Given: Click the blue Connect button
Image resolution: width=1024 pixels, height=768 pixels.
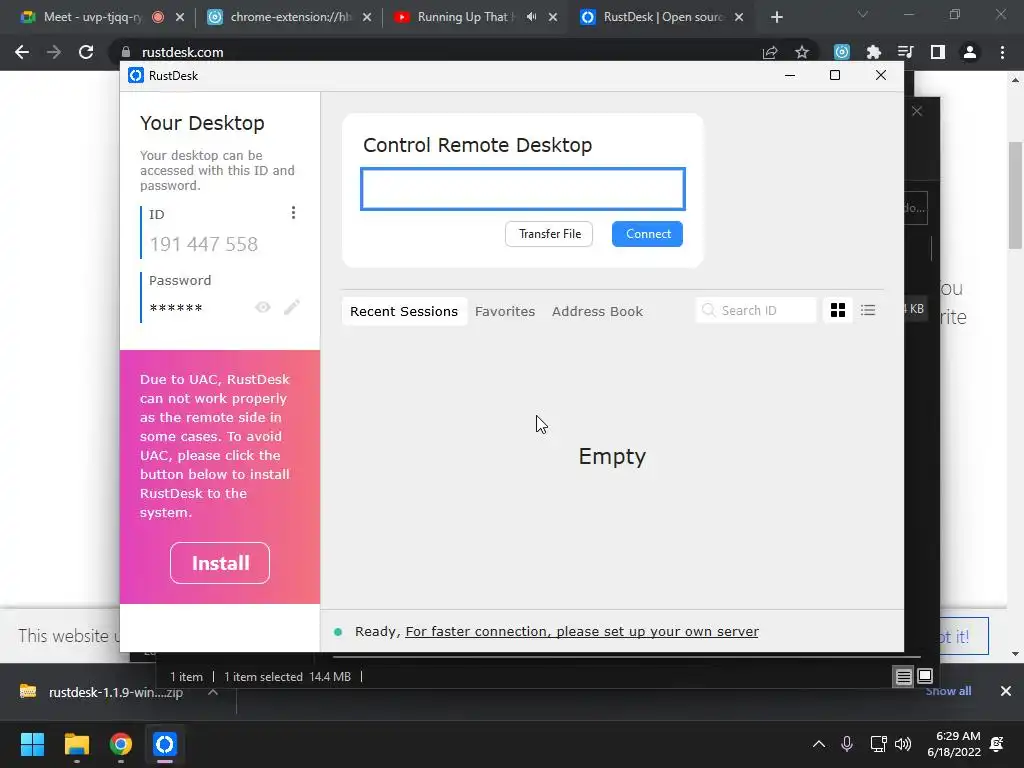Looking at the screenshot, I should pyautogui.click(x=647, y=234).
